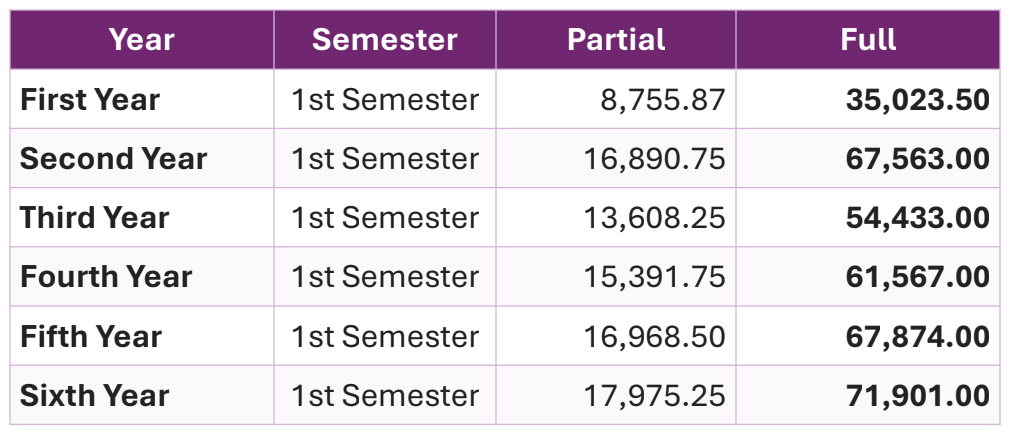Click First Year's 1st Semester cell
Screen dimensions: 1010x434
pos(385,100)
